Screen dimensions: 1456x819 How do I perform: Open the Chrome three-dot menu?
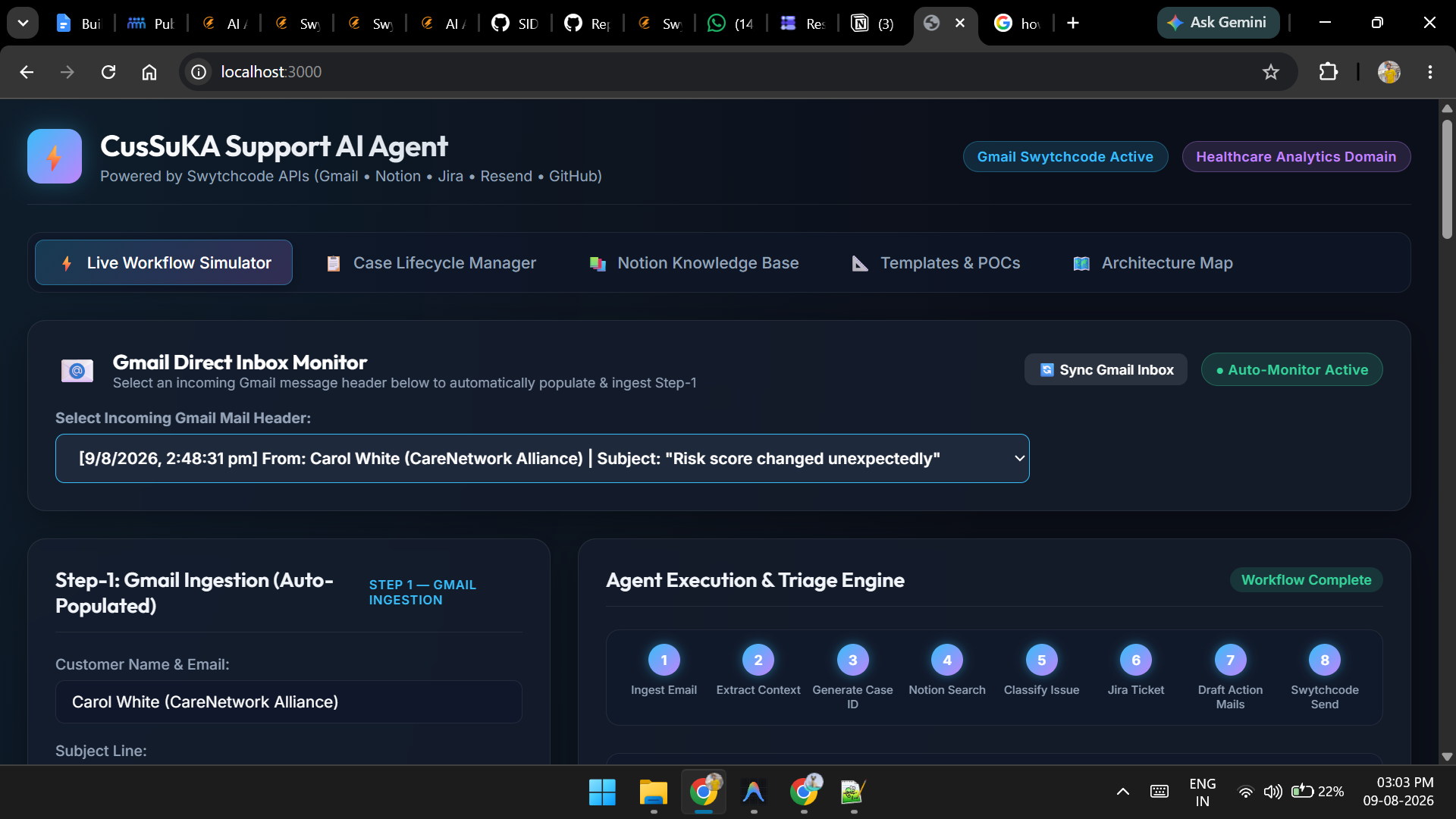[x=1430, y=72]
